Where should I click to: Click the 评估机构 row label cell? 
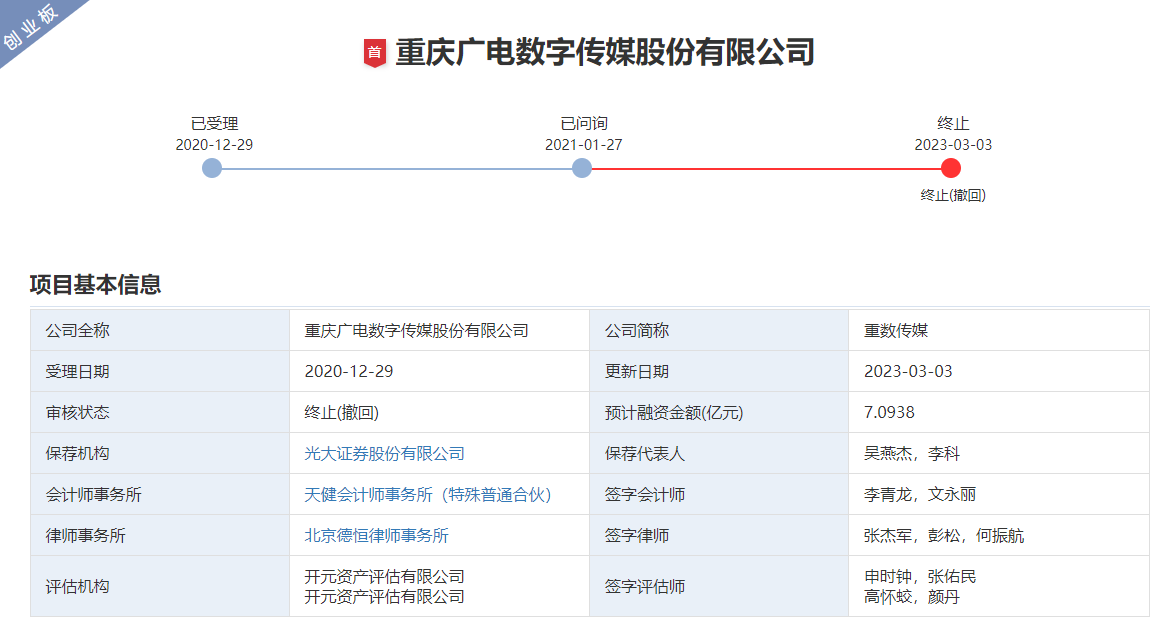(77, 587)
